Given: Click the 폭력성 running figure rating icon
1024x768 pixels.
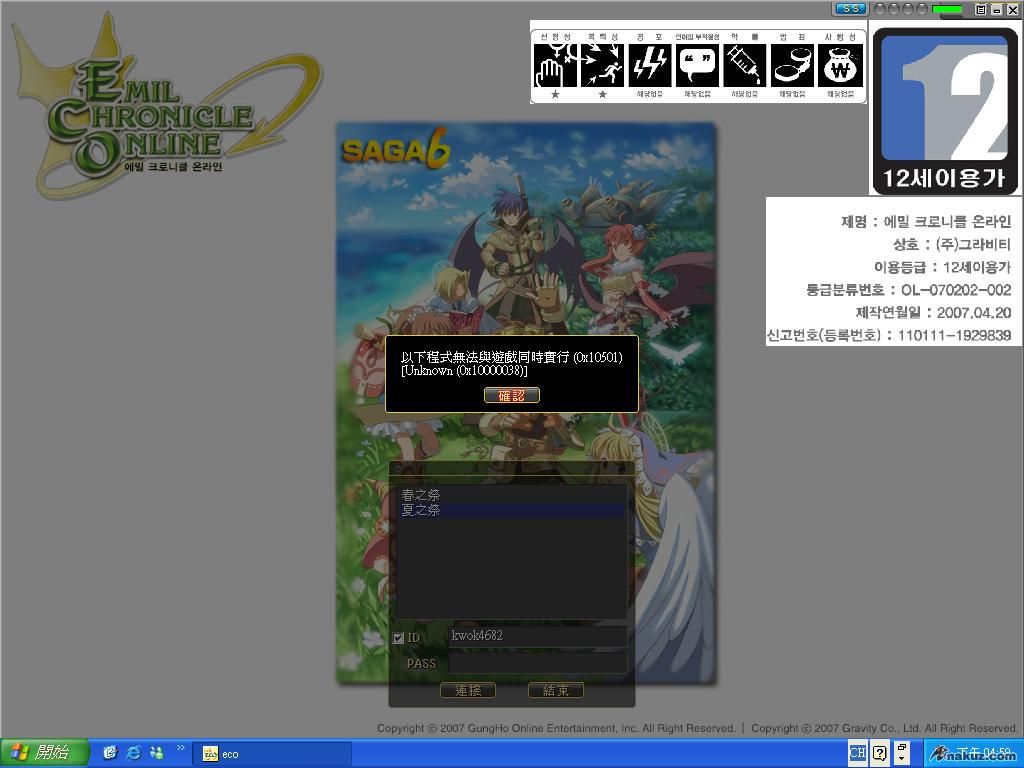Looking at the screenshot, I should 603,65.
